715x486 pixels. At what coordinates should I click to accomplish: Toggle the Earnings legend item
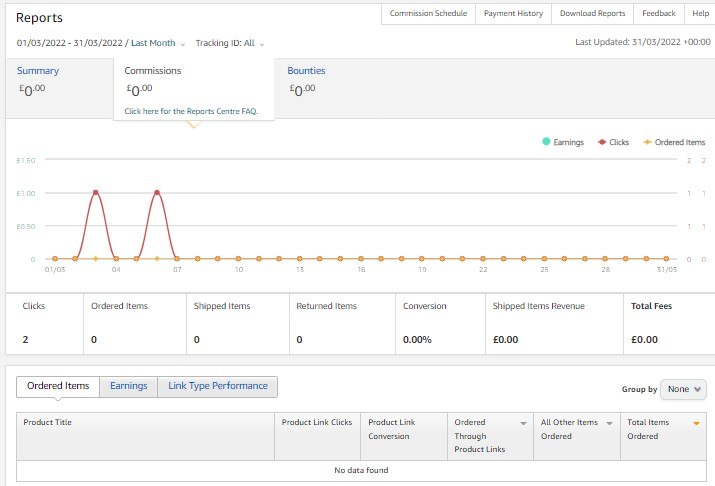[x=563, y=142]
